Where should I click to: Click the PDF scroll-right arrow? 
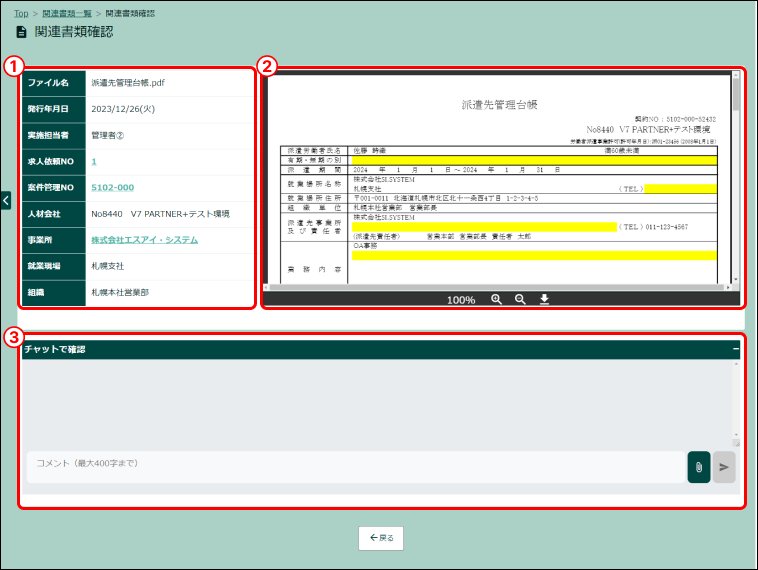click(x=728, y=287)
